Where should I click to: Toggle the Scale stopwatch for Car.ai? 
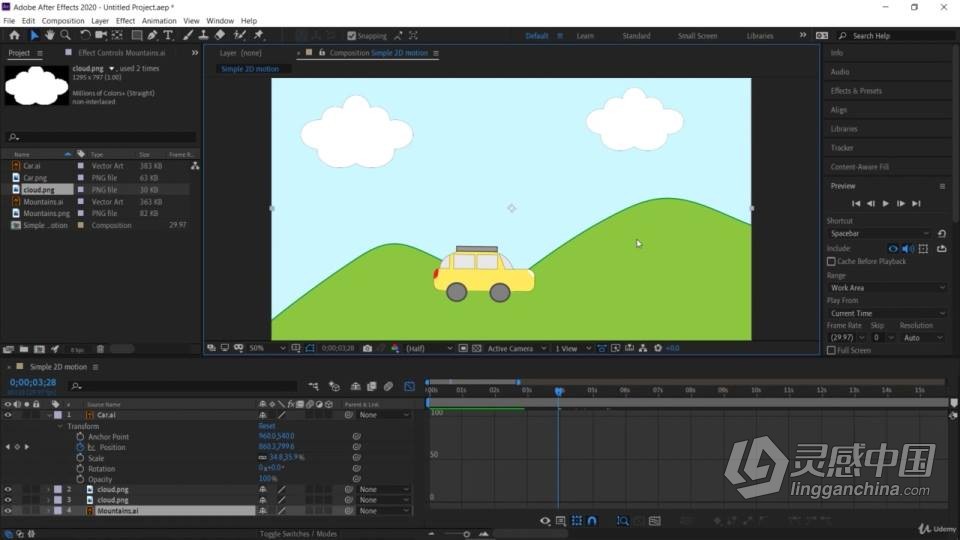(80, 458)
